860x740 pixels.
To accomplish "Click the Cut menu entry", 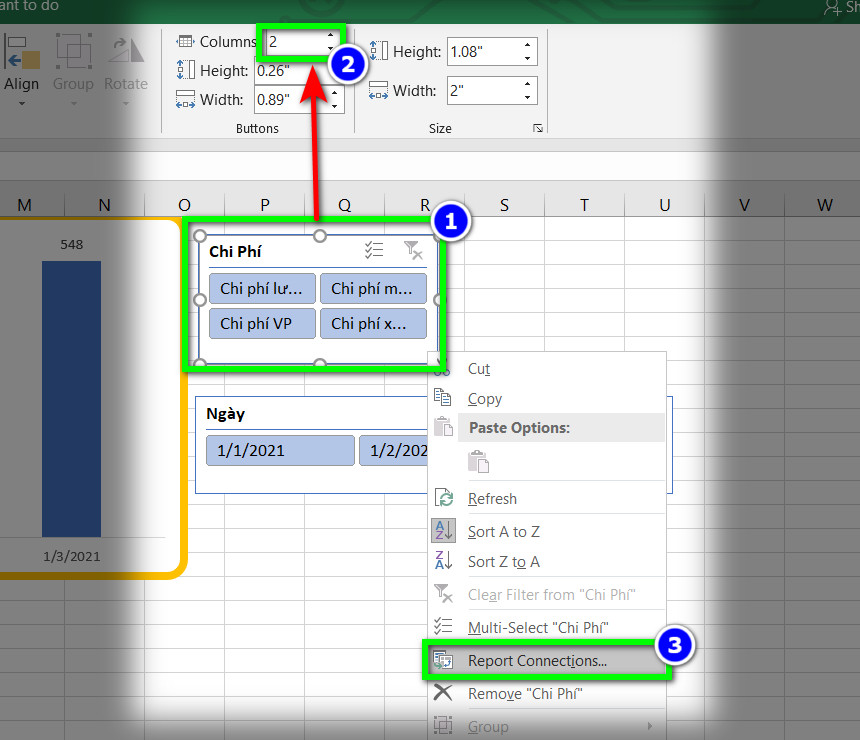I will [x=479, y=369].
